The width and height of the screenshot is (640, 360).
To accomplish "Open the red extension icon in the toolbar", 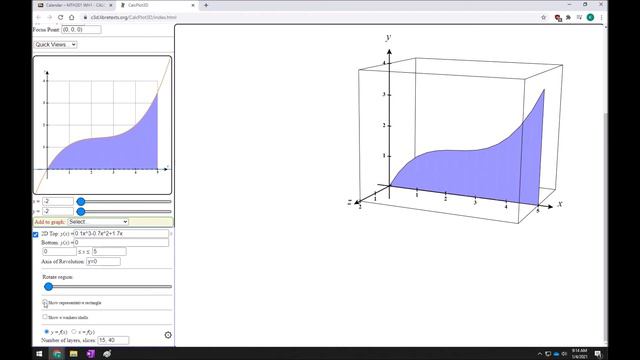I will (558, 18).
